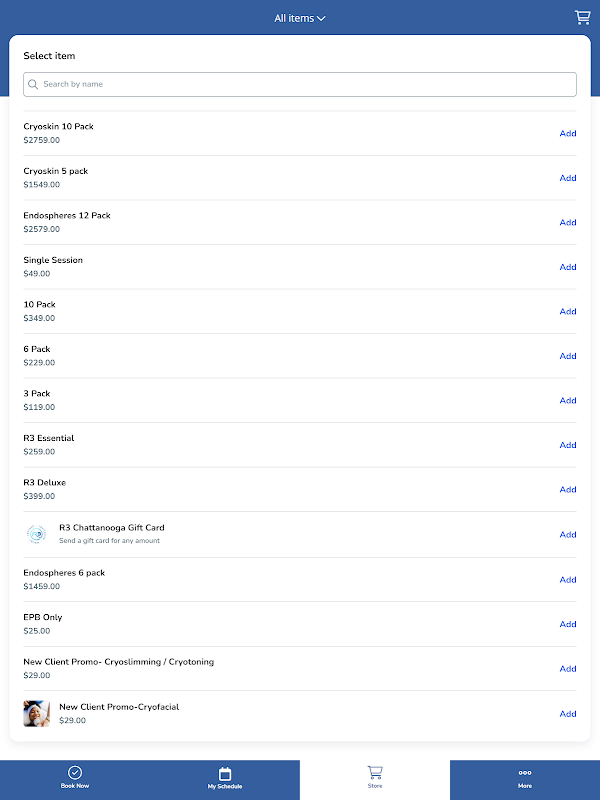Viewport: 600px width, 800px height.
Task: Open the shopping cart icon
Action: [582, 17]
